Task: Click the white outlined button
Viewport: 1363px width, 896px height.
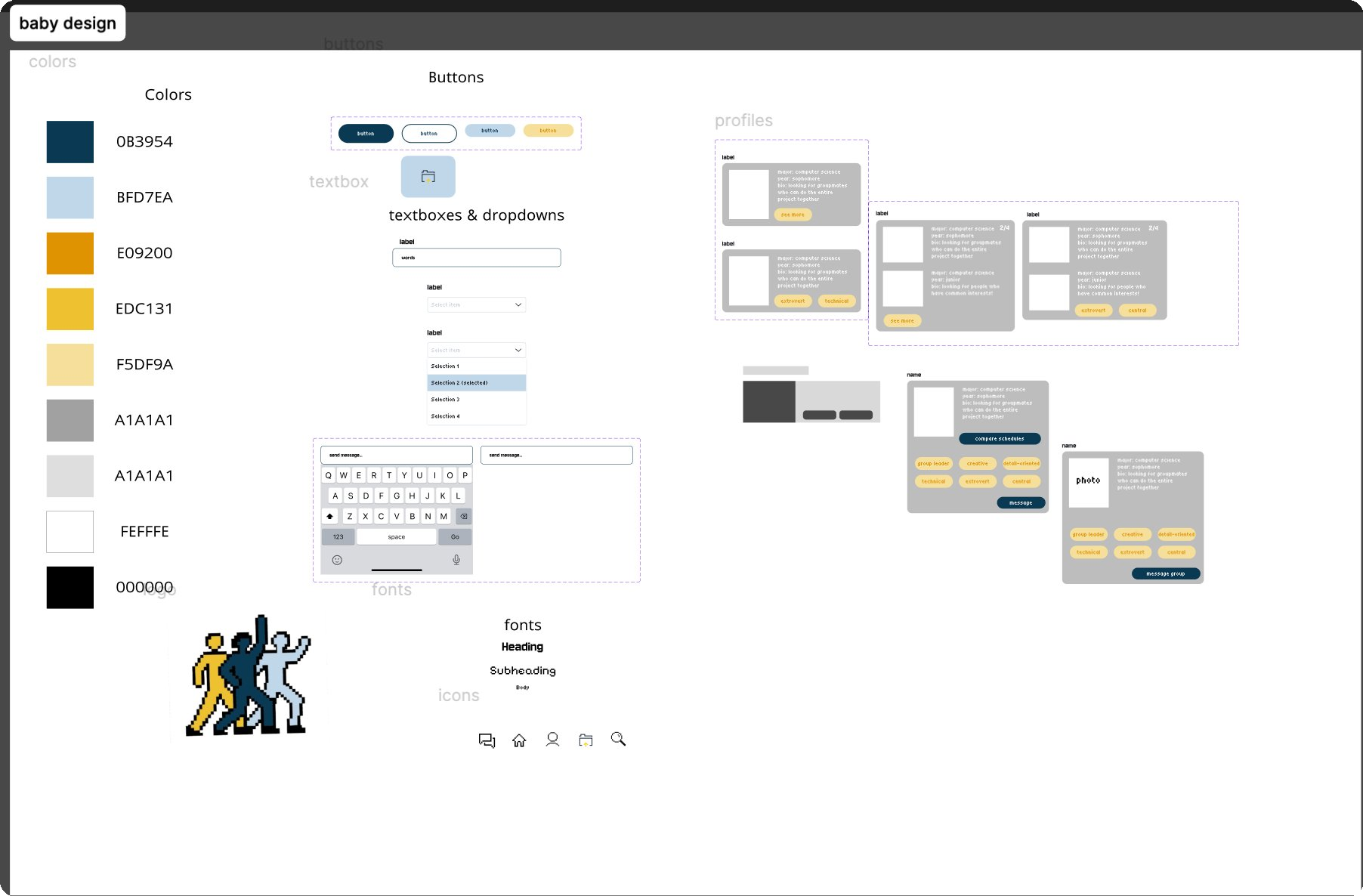Action: click(429, 133)
